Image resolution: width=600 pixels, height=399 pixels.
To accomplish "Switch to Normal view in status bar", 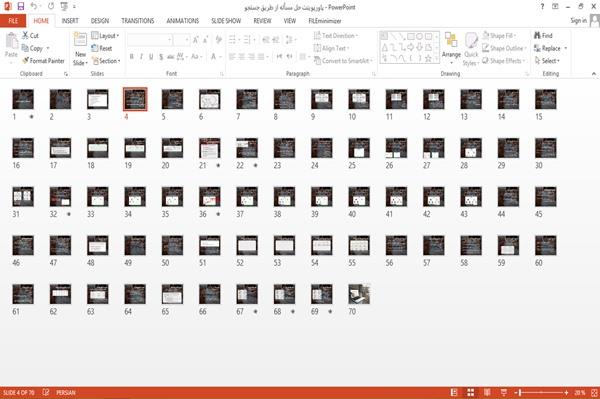I will (x=454, y=392).
